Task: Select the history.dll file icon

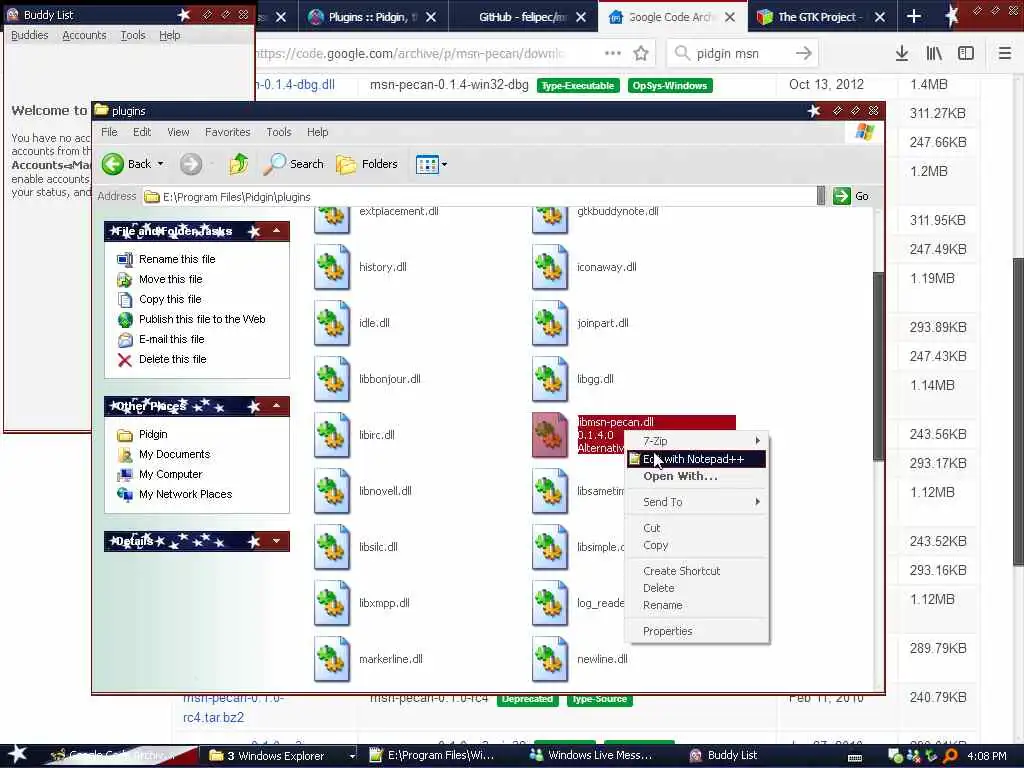Action: point(332,267)
